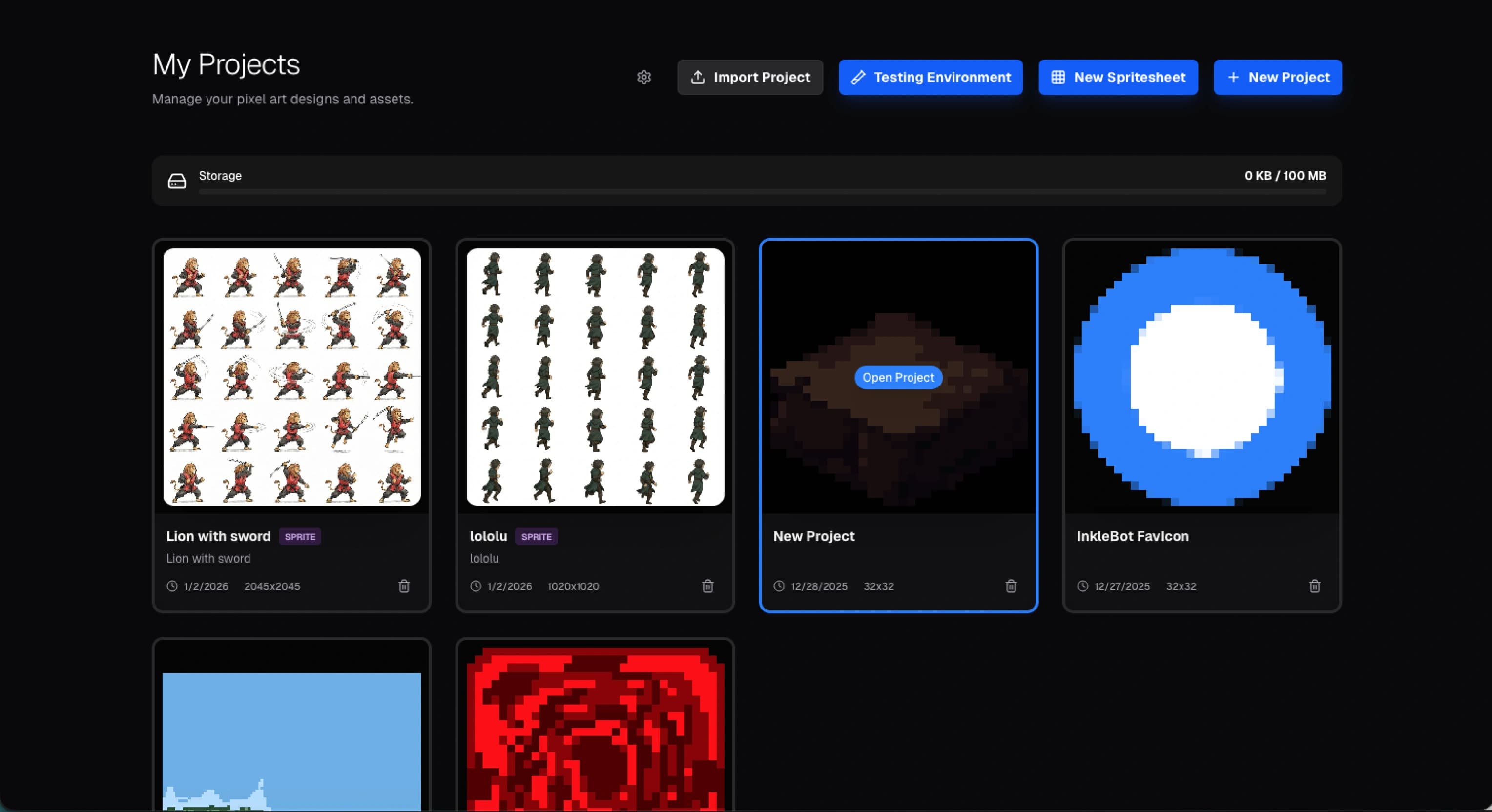Click the storage drive icon

pyautogui.click(x=177, y=180)
